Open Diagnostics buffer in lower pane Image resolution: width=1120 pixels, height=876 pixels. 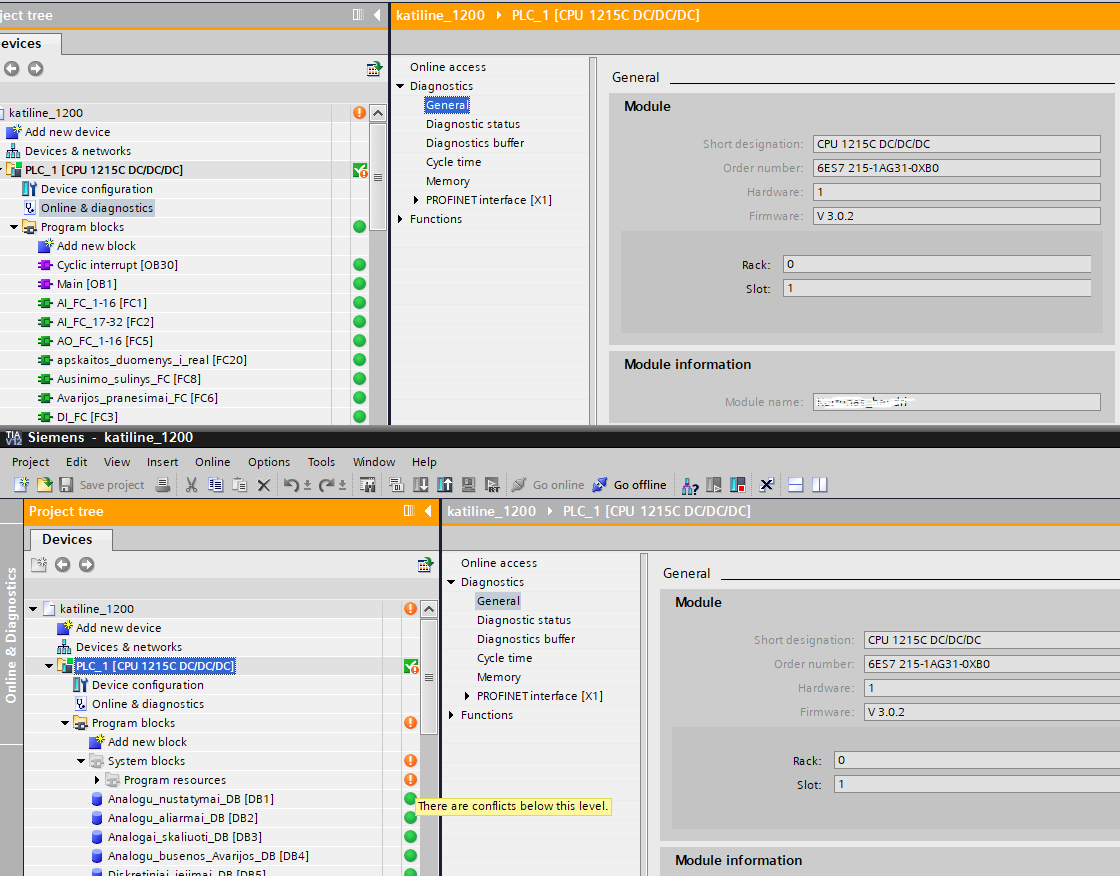[525, 639]
